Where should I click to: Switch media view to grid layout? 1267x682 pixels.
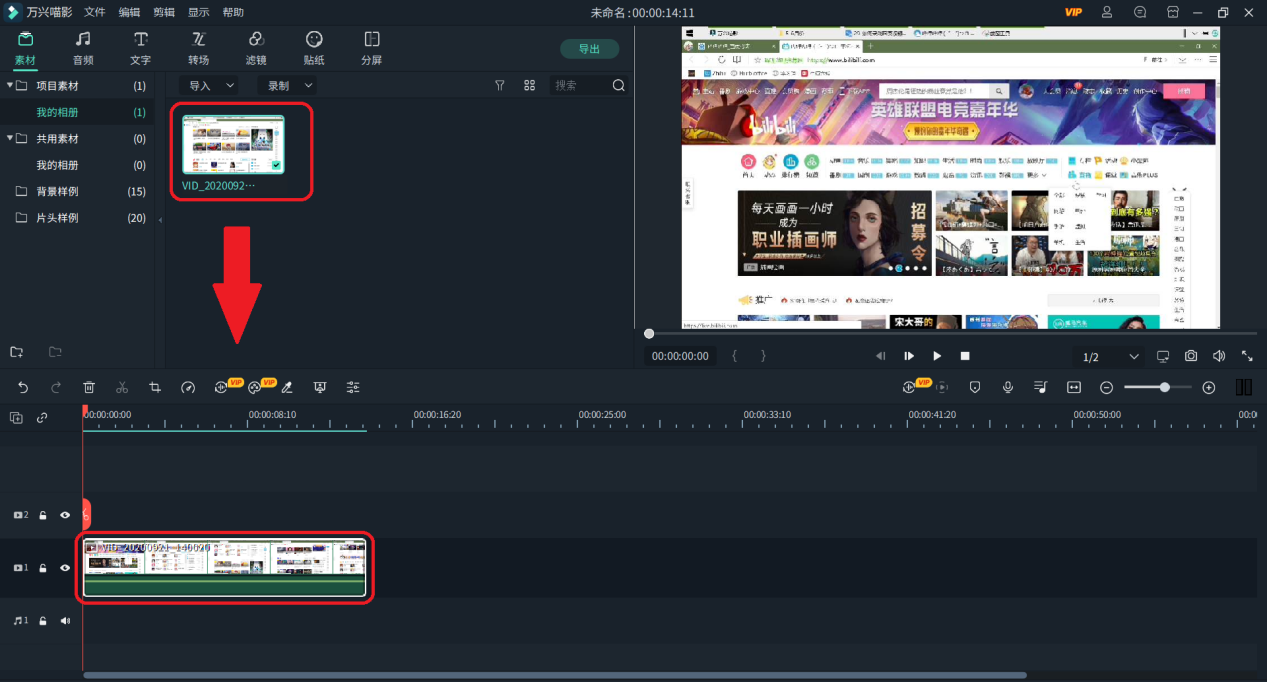[x=530, y=86]
